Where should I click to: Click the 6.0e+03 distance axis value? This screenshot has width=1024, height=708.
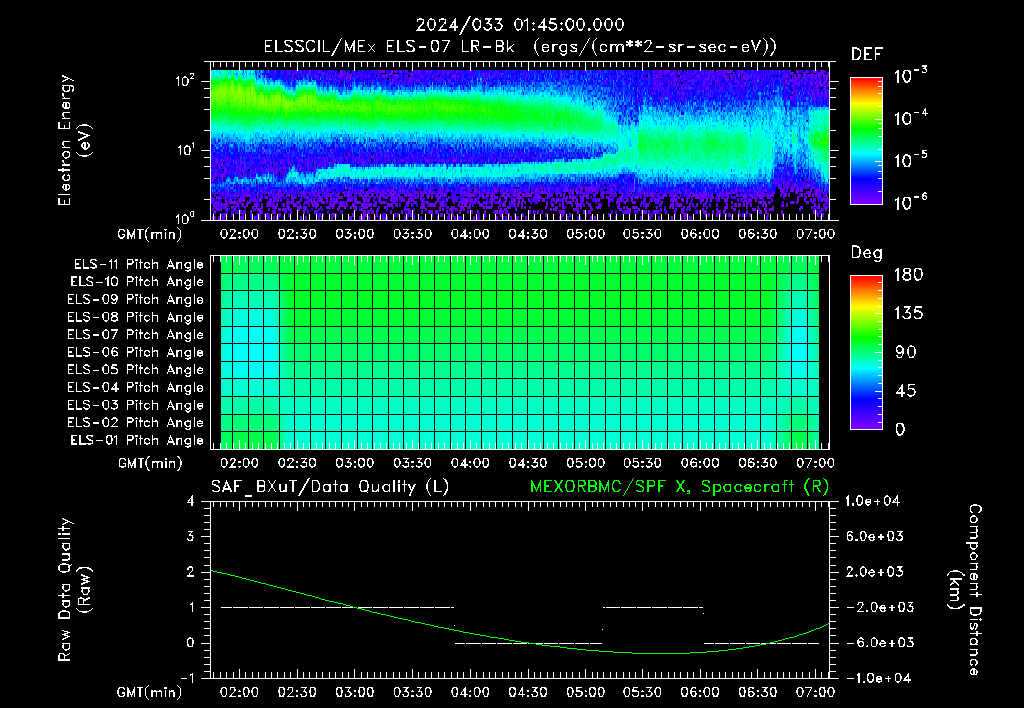click(874, 537)
